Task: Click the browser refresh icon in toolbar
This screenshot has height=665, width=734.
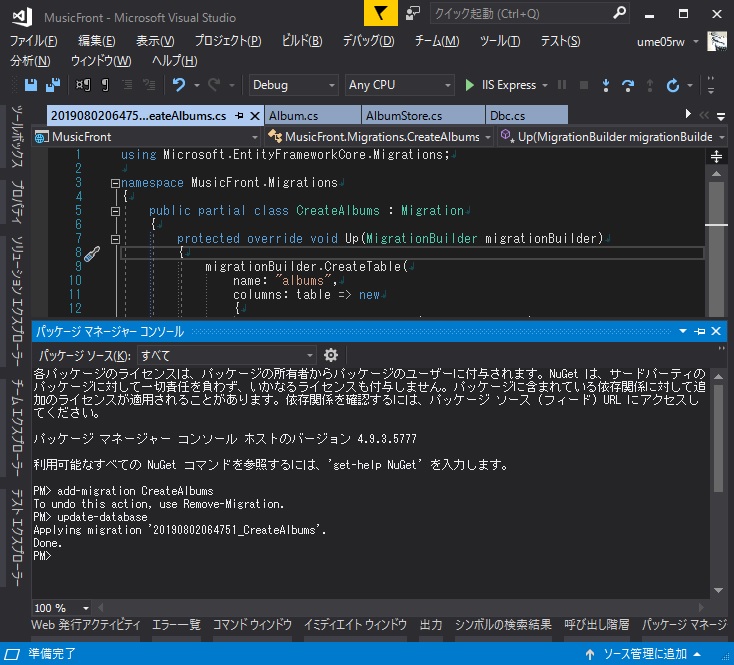Action: pos(673,85)
